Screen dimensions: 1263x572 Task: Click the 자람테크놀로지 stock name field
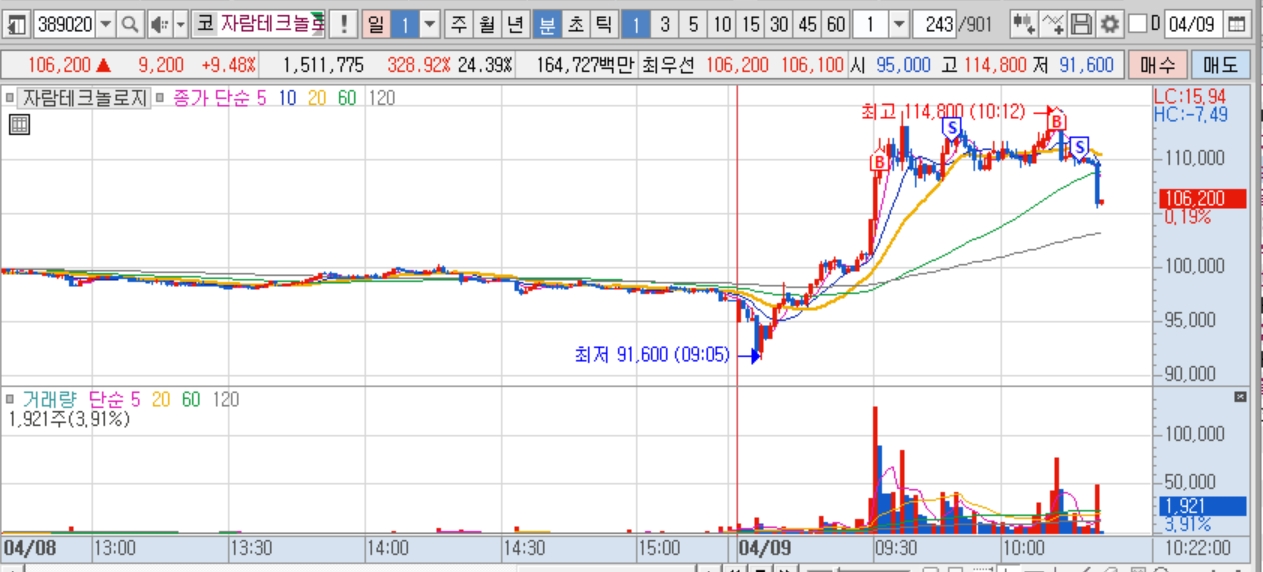[x=272, y=23]
